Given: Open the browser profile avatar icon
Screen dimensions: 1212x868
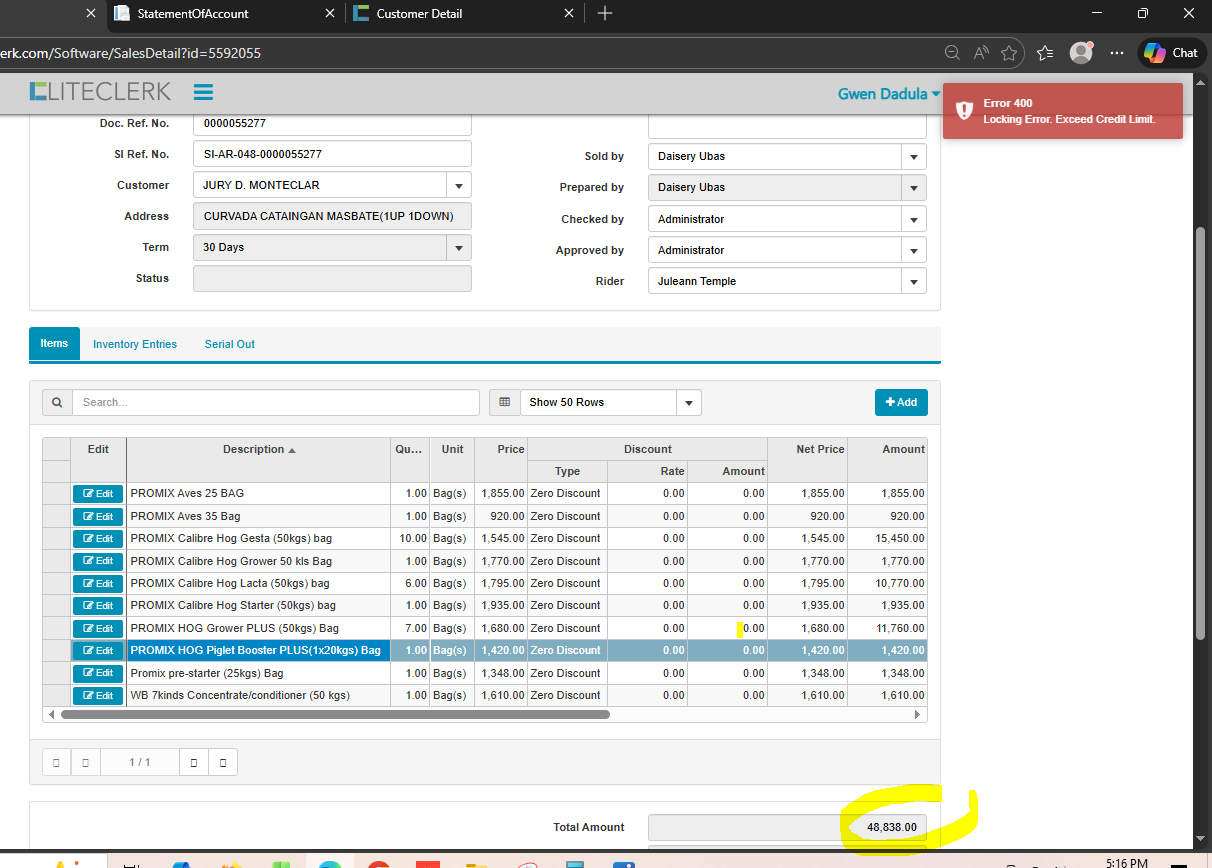Looking at the screenshot, I should pyautogui.click(x=1080, y=53).
